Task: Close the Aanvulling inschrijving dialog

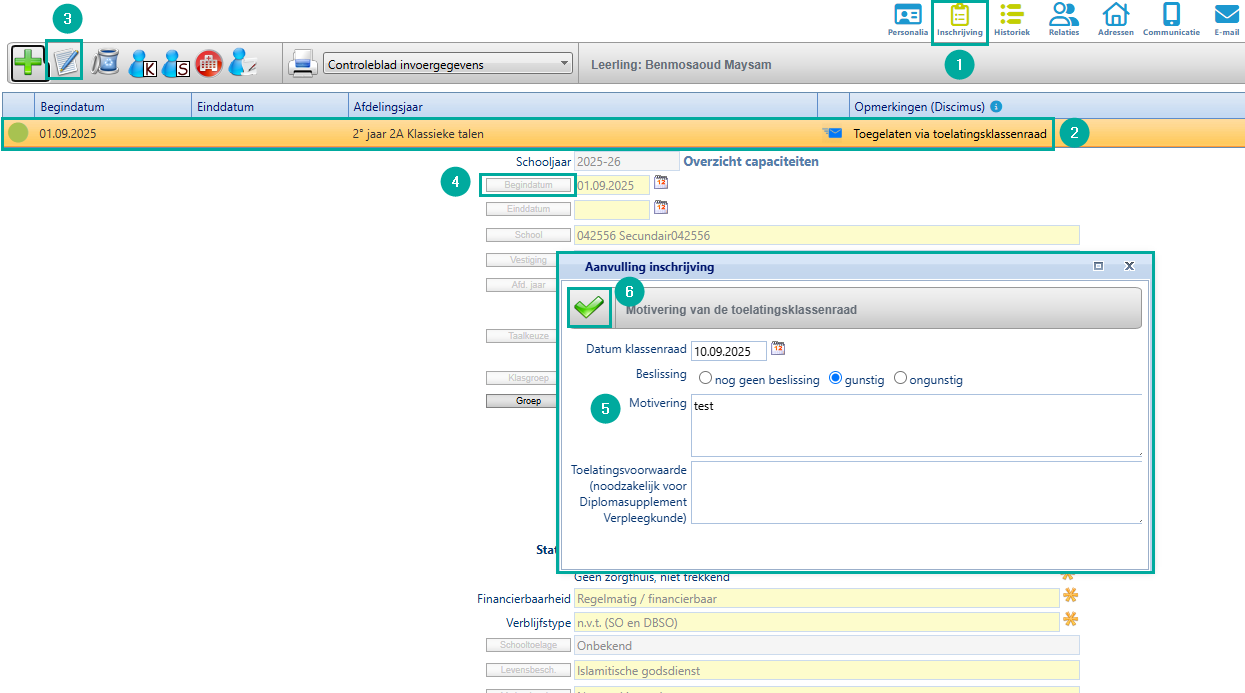Action: (x=1129, y=267)
